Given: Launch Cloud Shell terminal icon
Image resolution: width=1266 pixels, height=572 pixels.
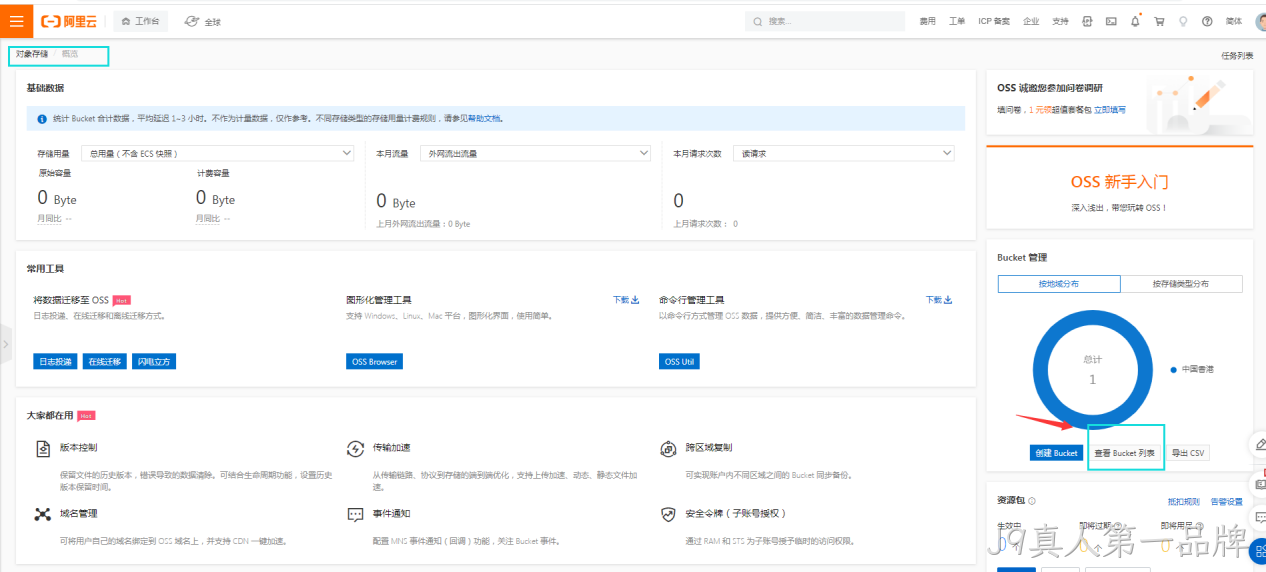Looking at the screenshot, I should pos(1111,21).
